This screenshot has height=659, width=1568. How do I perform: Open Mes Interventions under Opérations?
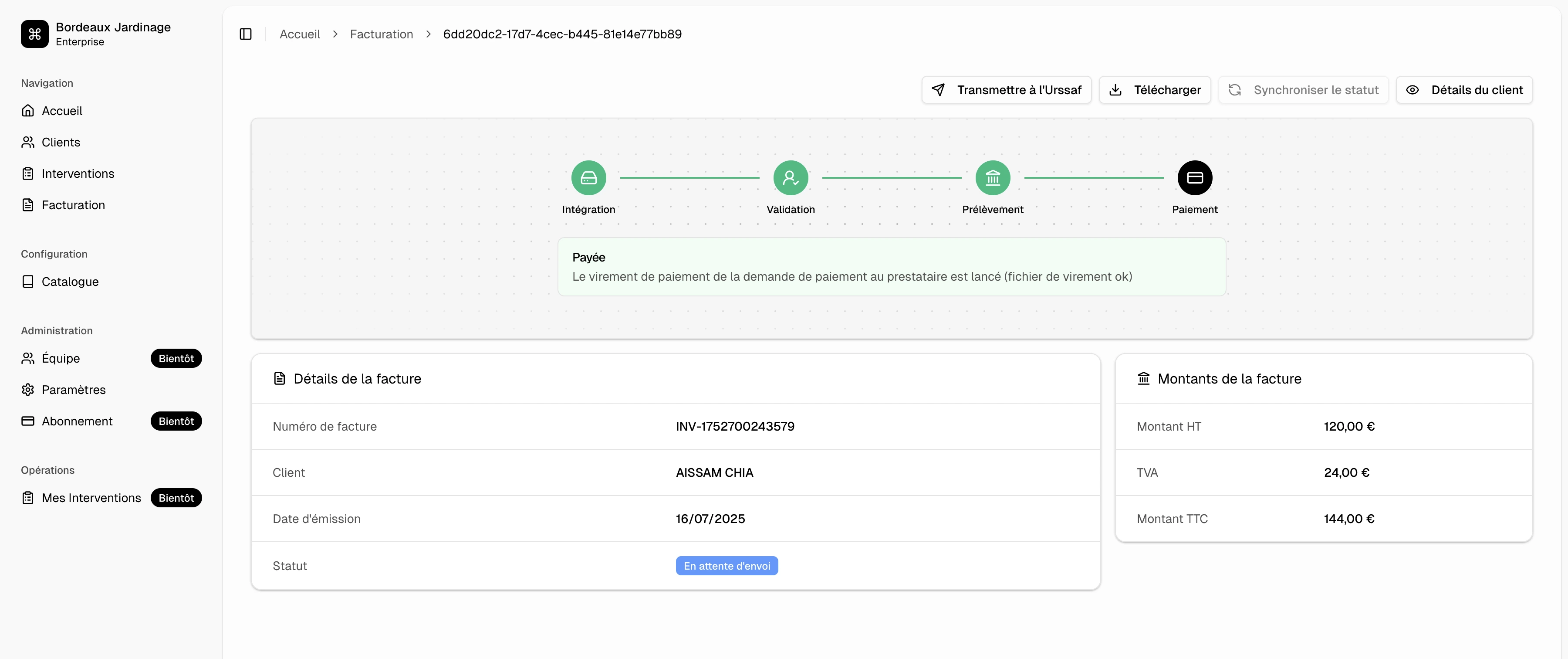[91, 498]
